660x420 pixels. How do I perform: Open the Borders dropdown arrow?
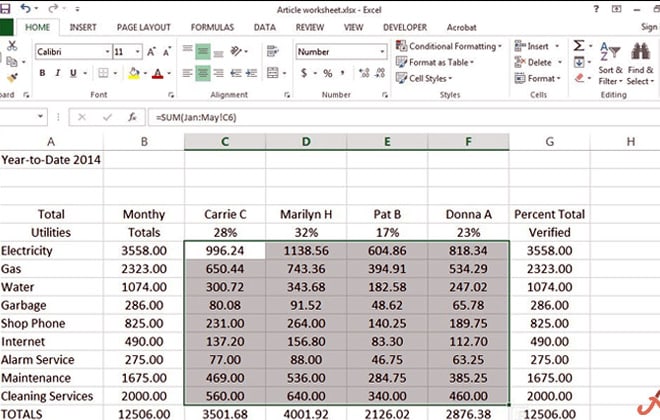tap(115, 74)
